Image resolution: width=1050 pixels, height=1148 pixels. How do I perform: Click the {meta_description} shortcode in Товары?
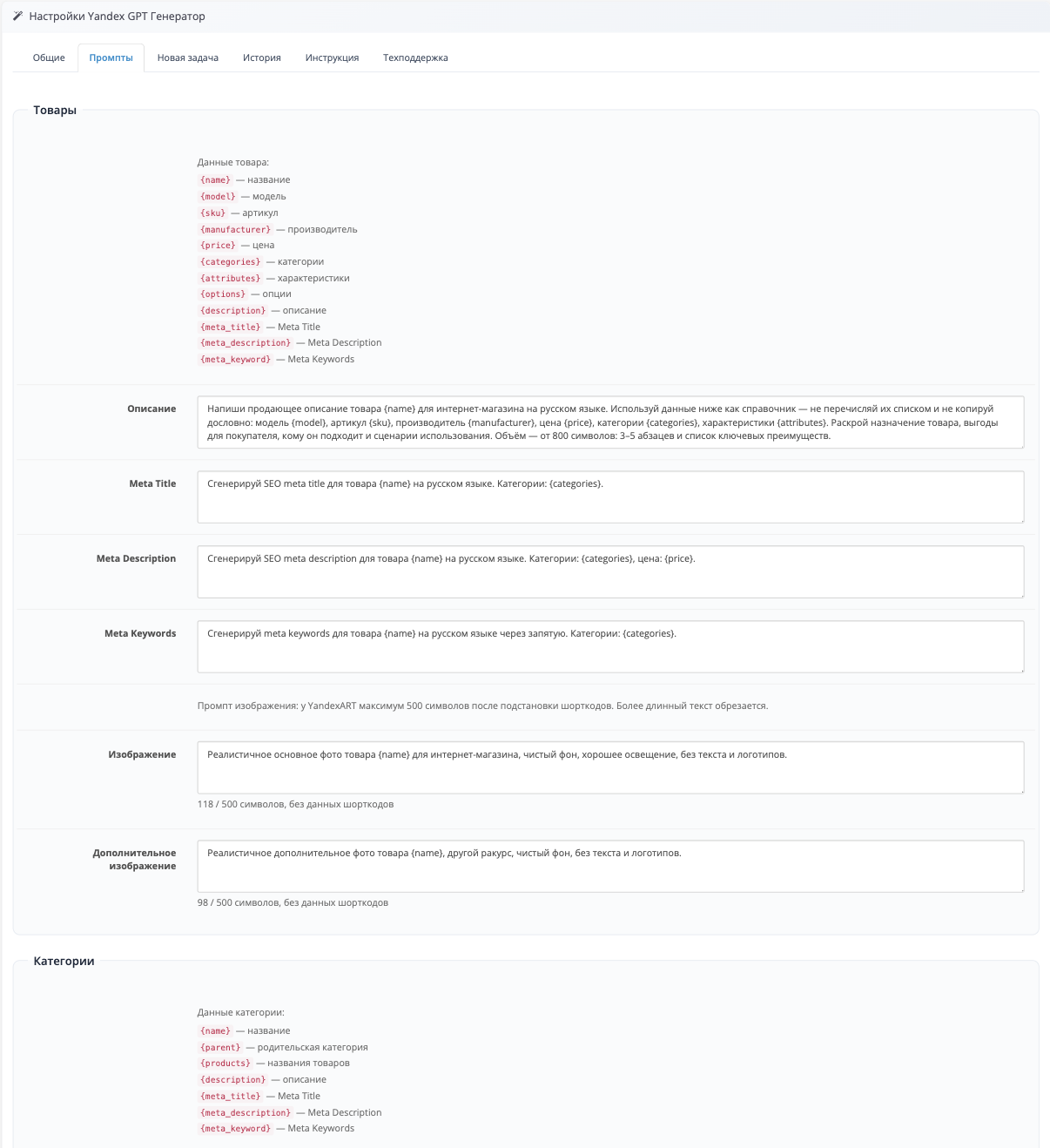click(x=246, y=343)
